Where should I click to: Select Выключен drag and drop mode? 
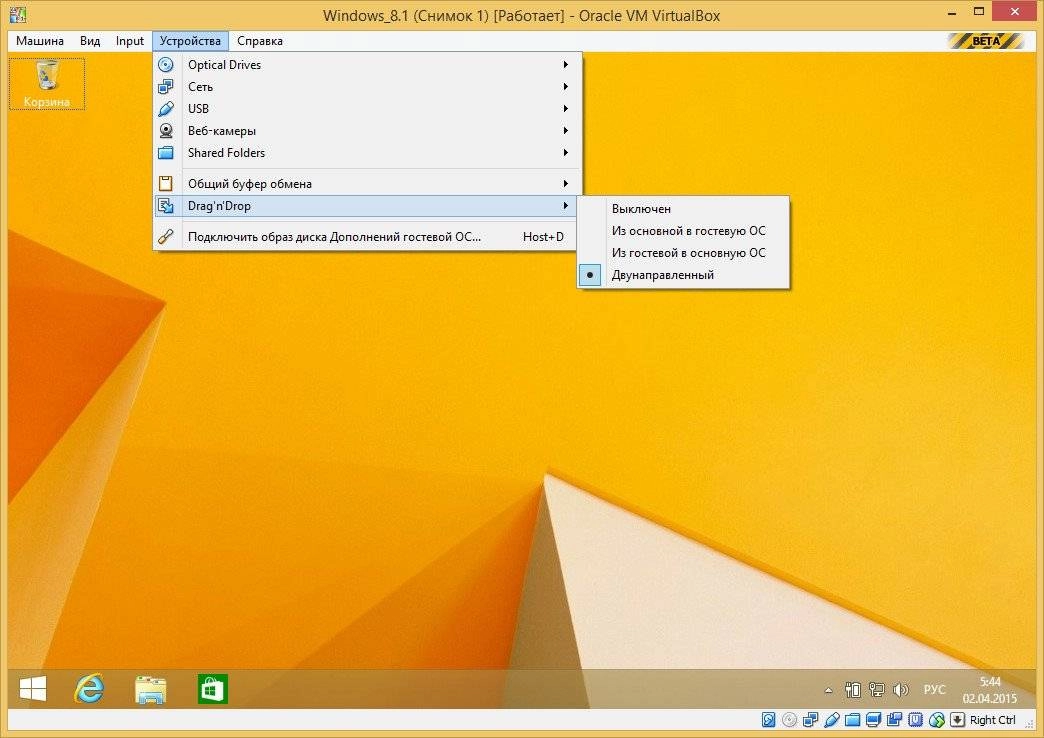(683, 208)
